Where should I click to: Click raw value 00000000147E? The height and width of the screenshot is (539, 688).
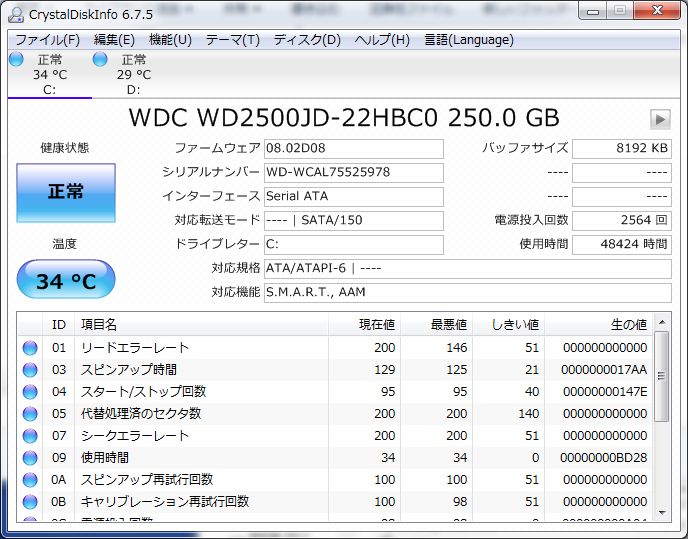605,392
